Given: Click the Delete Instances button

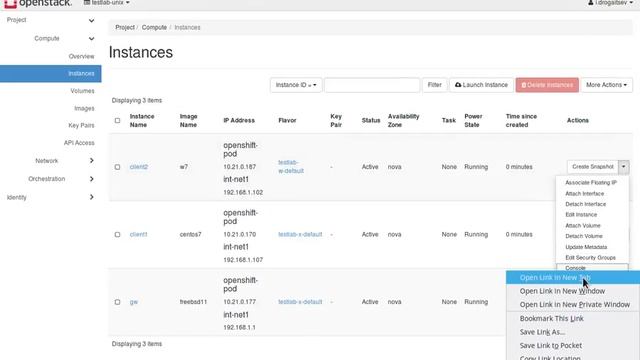Looking at the screenshot, I should pyautogui.click(x=547, y=85).
